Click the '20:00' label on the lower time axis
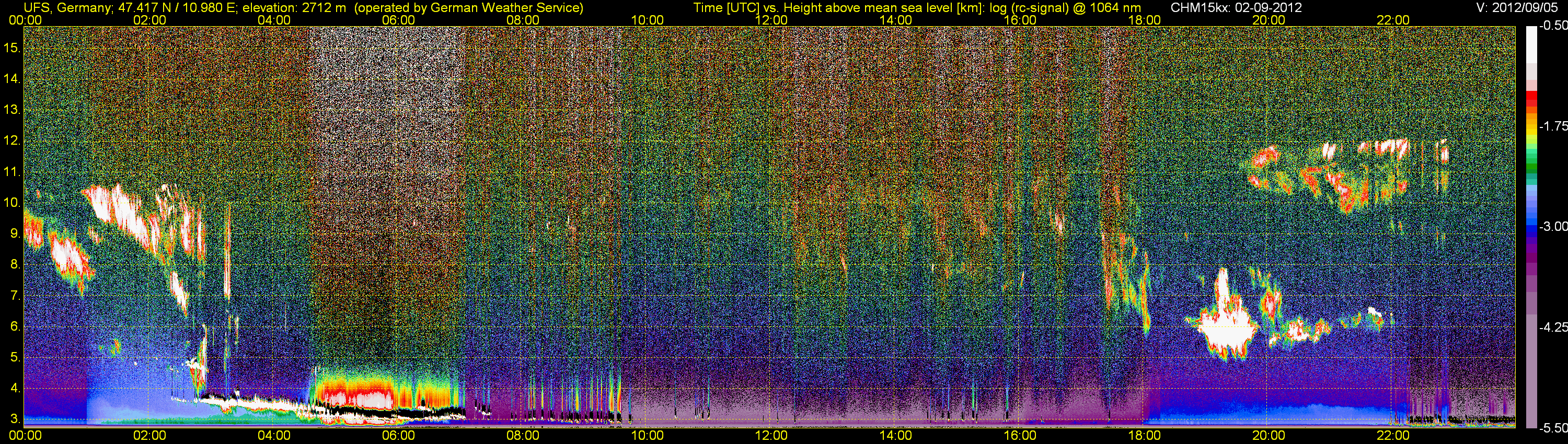This screenshot has height=444, width=1568. [x=1269, y=436]
